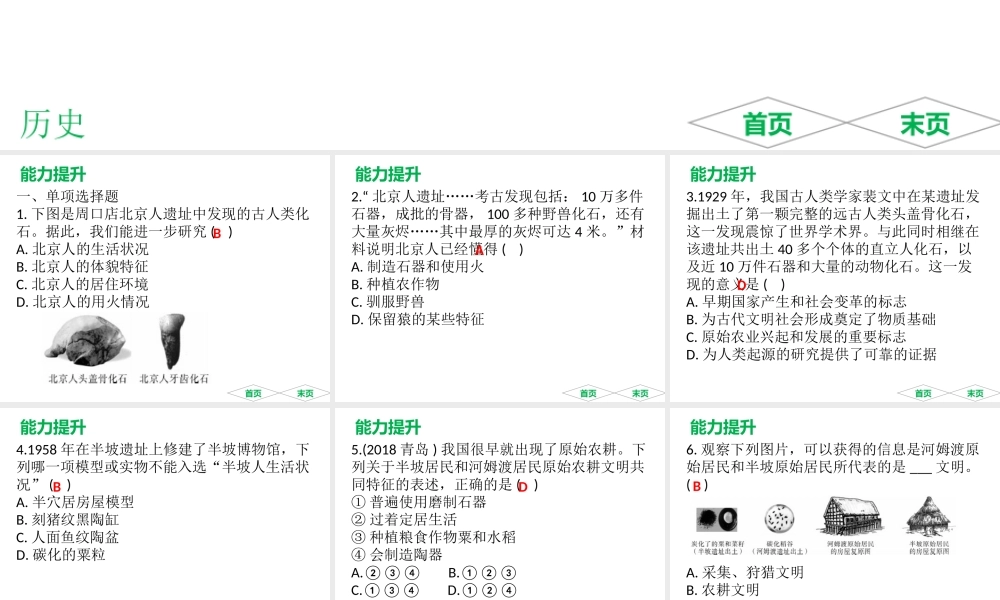The image size is (1000, 600).
Task: Click the red answer B in question 1
Action: 217,233
